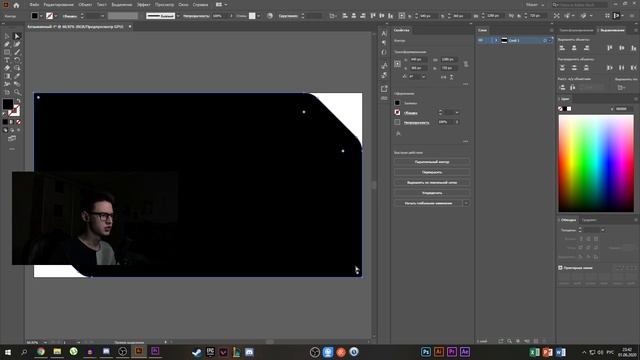Image resolution: width=640 pixels, height=360 pixels.
Task: Switch to the Градиент panel tab
Action: click(589, 220)
